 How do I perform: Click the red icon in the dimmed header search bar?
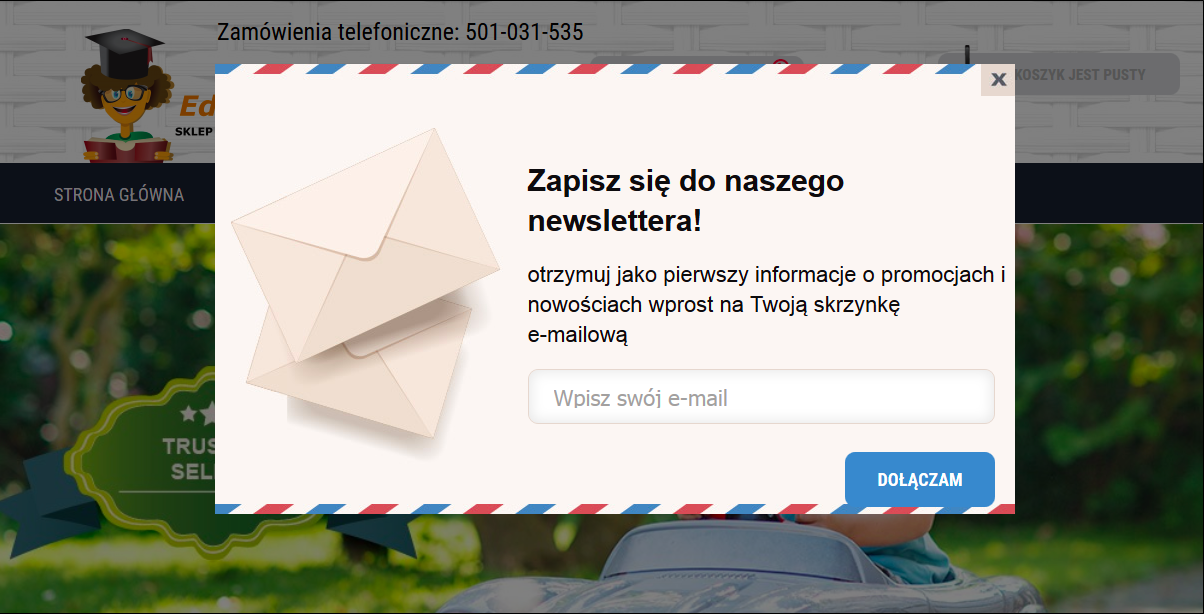pyautogui.click(x=781, y=63)
